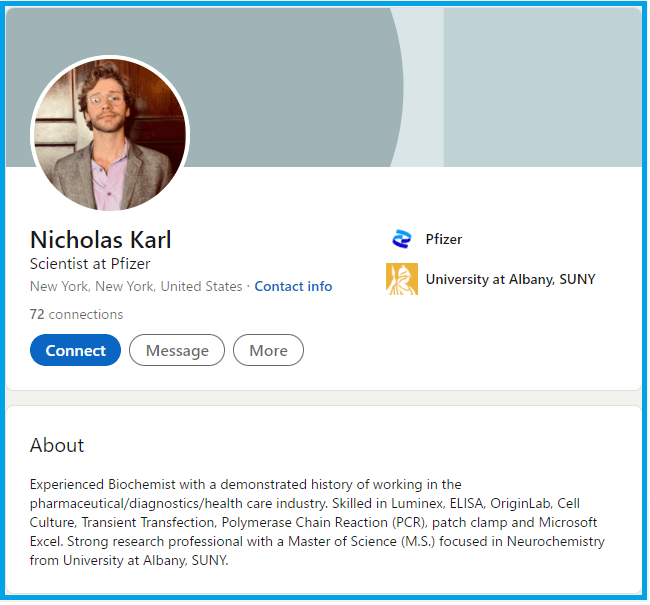Click the Connect button
Viewport: 650px width, 605px height.
[x=75, y=350]
